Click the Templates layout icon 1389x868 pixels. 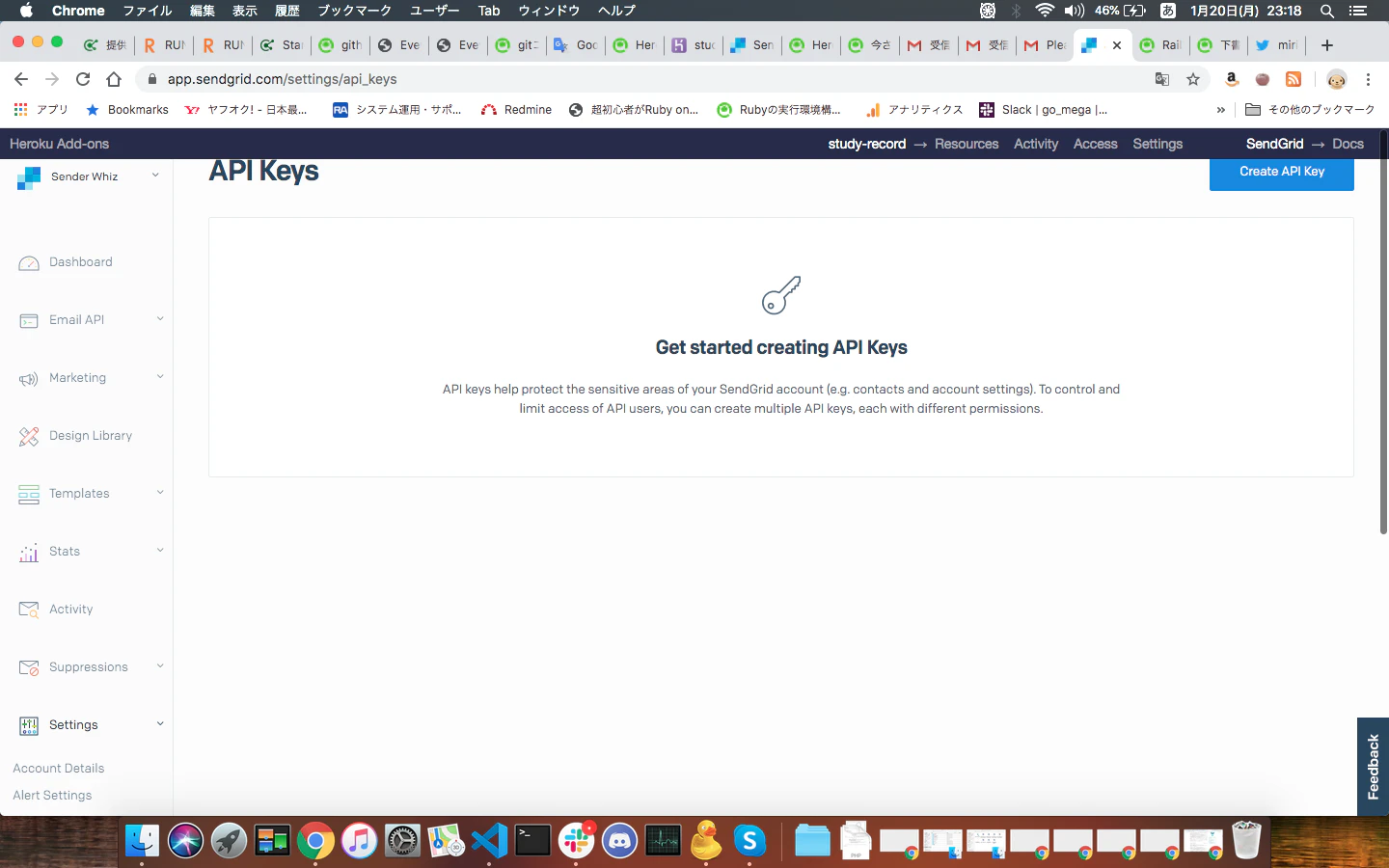pyautogui.click(x=29, y=495)
